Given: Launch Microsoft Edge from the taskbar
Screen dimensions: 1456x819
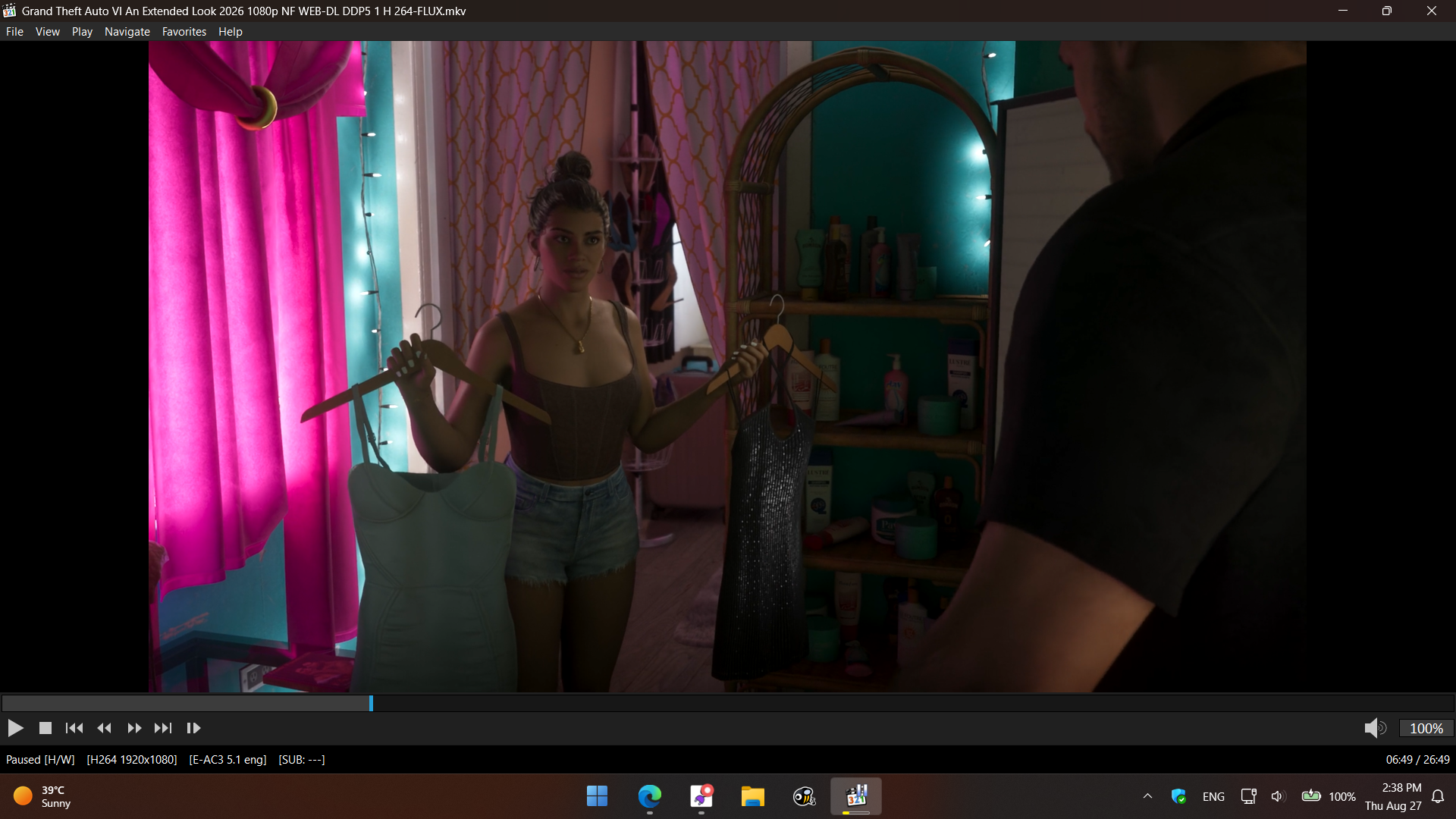Looking at the screenshot, I should click(x=649, y=796).
